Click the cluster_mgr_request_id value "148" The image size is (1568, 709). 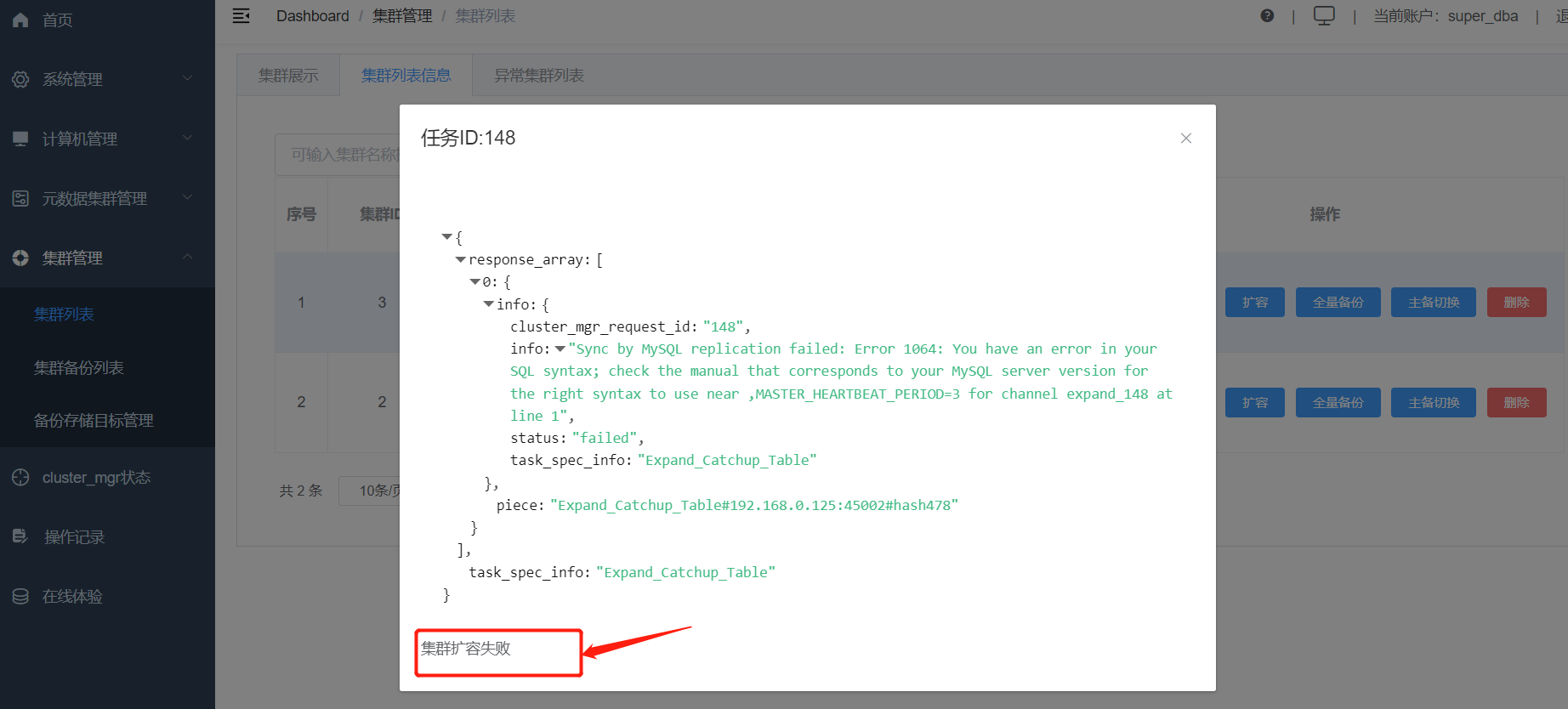pyautogui.click(x=724, y=326)
